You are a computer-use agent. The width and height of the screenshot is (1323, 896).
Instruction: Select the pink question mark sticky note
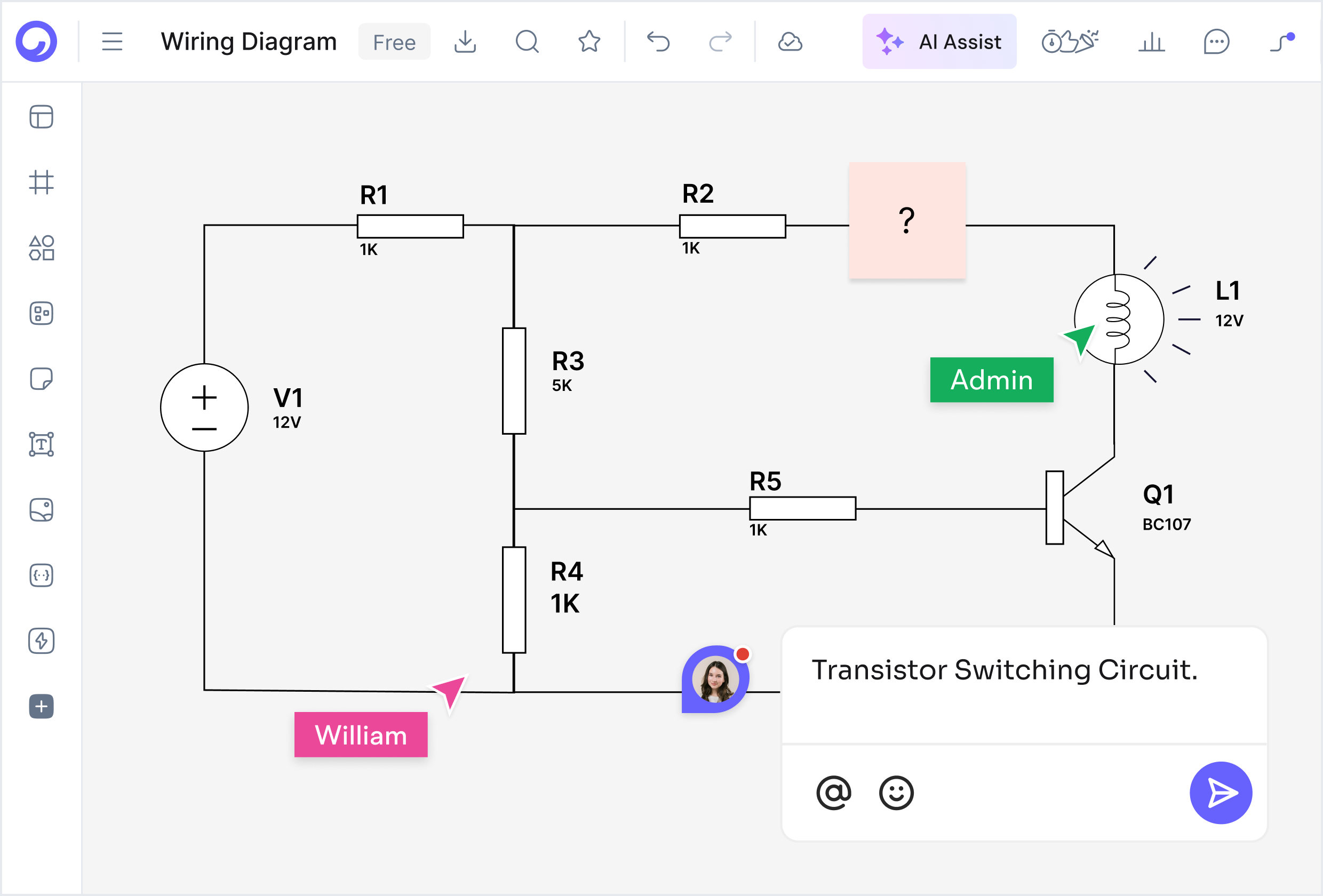tap(907, 220)
